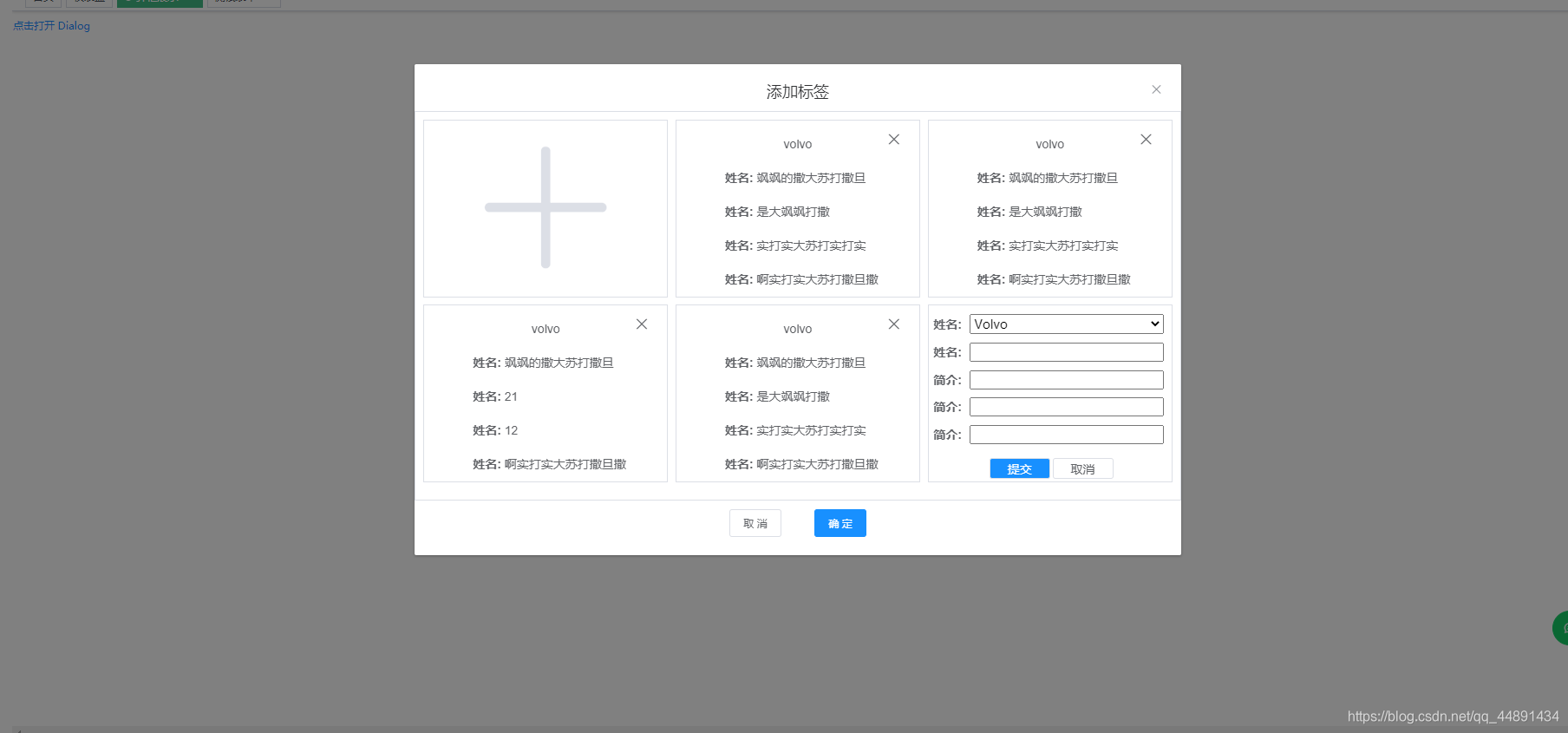Remove the volvo card beside the plus tile
Viewport: 1568px width, 733px height.
pos(894,139)
